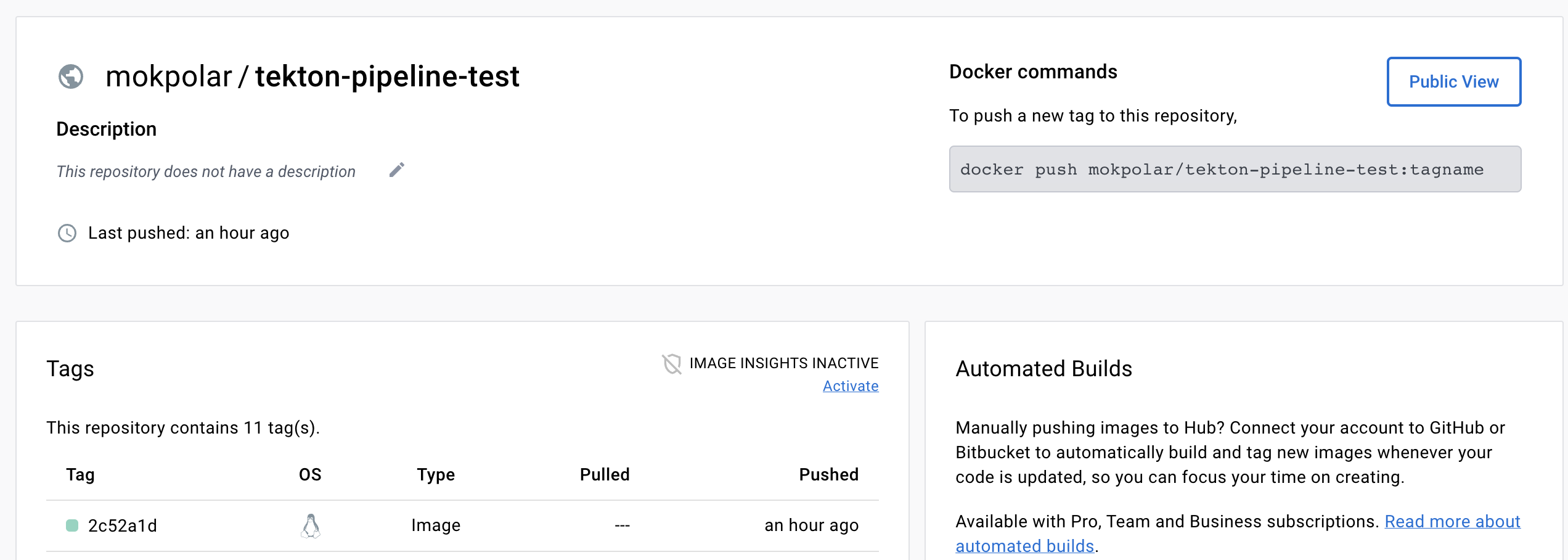The height and width of the screenshot is (560, 1568).
Task: Click the Pushed column header
Action: (x=829, y=475)
